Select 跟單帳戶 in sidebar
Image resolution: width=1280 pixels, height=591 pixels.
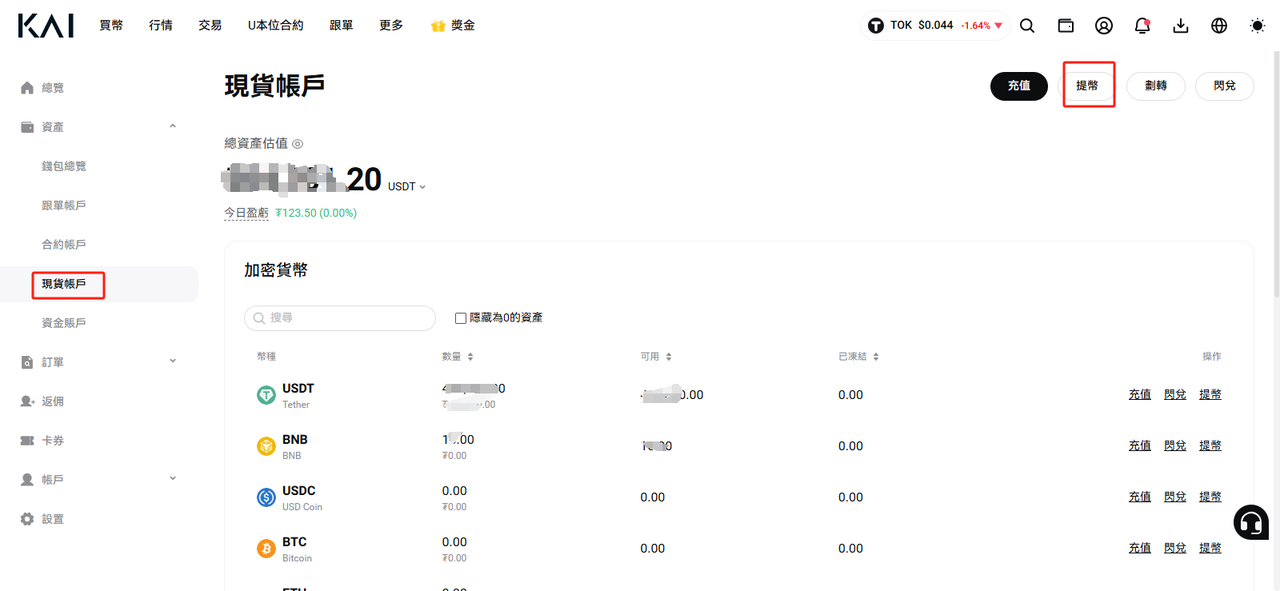tap(64, 205)
